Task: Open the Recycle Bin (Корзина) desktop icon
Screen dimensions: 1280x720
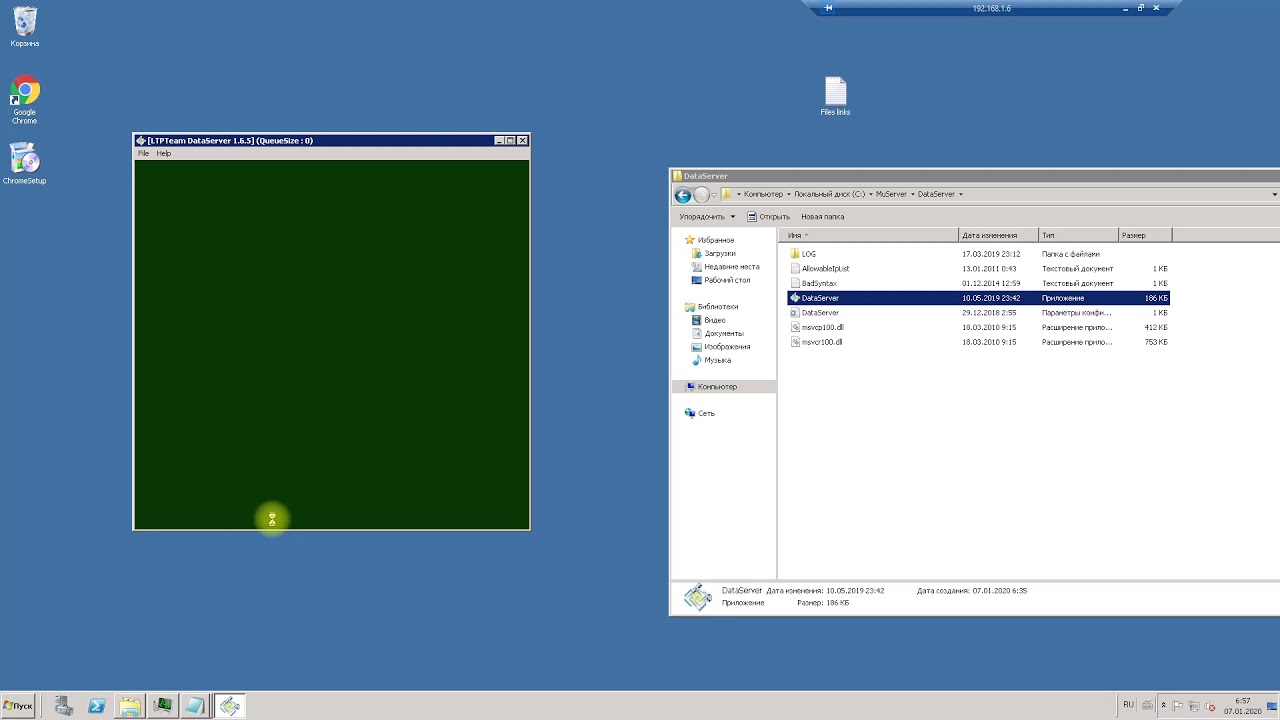Action: coord(25,27)
